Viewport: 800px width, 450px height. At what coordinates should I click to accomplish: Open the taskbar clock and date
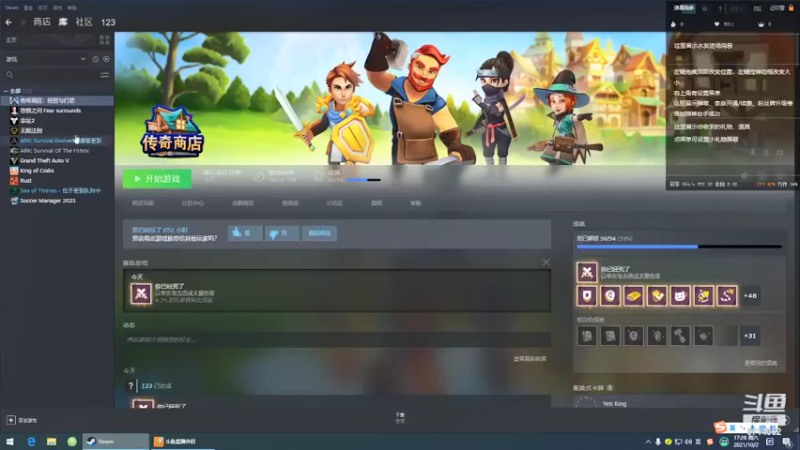click(x=746, y=441)
